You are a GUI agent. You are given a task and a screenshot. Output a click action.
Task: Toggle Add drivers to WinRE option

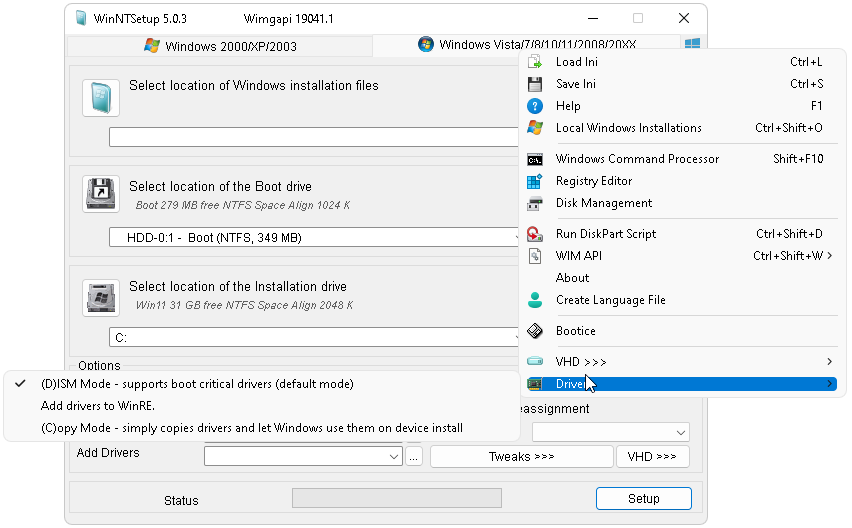click(x=262, y=406)
